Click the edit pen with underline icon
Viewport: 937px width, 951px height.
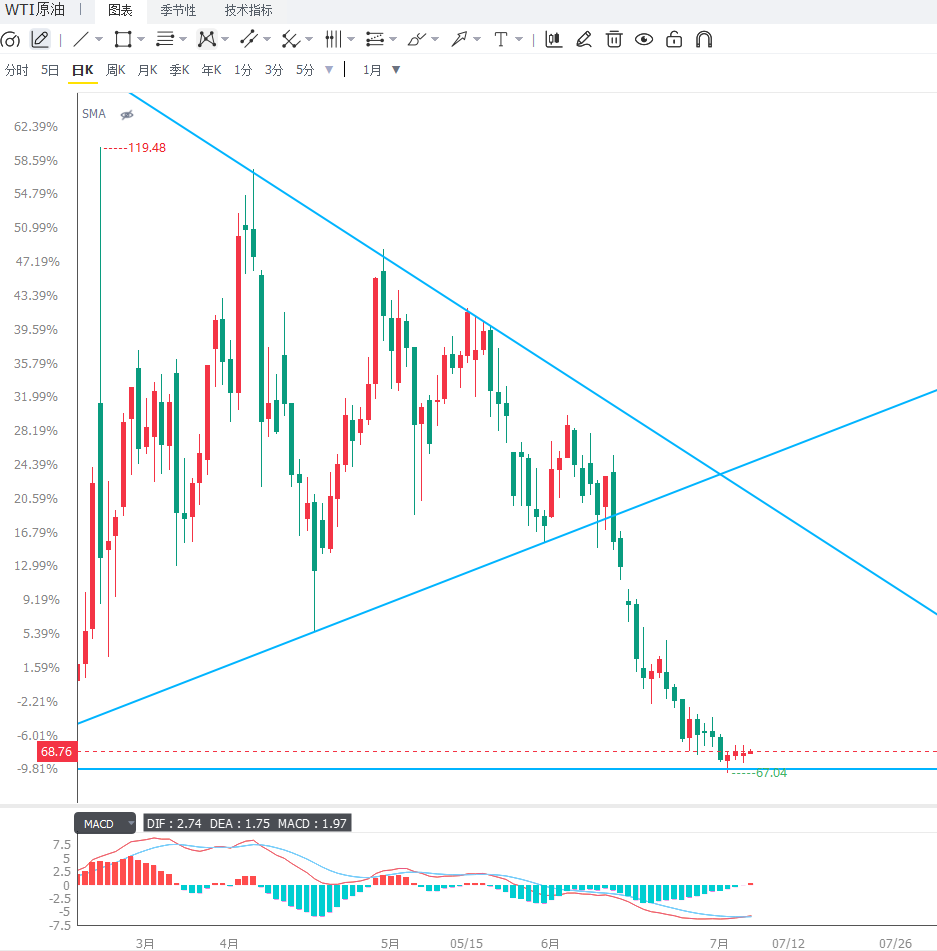coord(583,39)
